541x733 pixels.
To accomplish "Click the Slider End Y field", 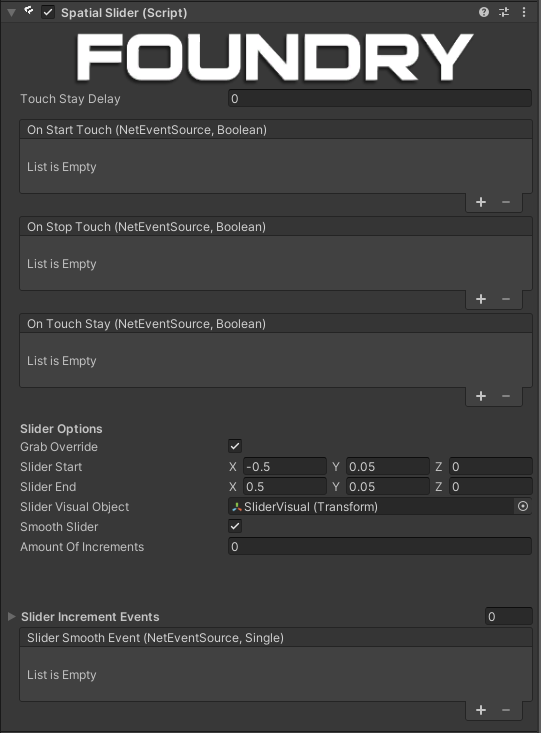I will [x=387, y=487].
